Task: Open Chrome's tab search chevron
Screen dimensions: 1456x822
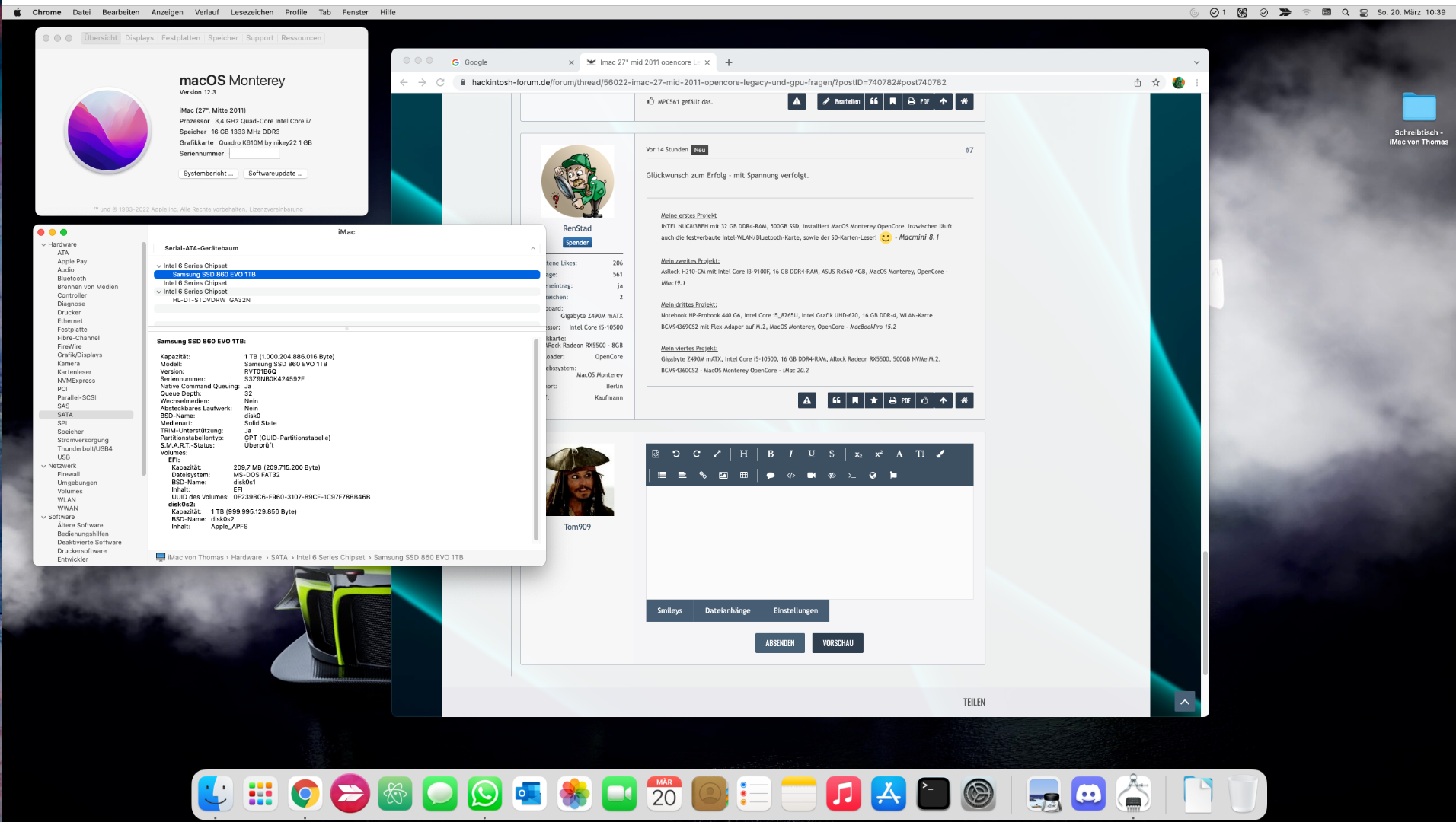Action: coord(1196,62)
